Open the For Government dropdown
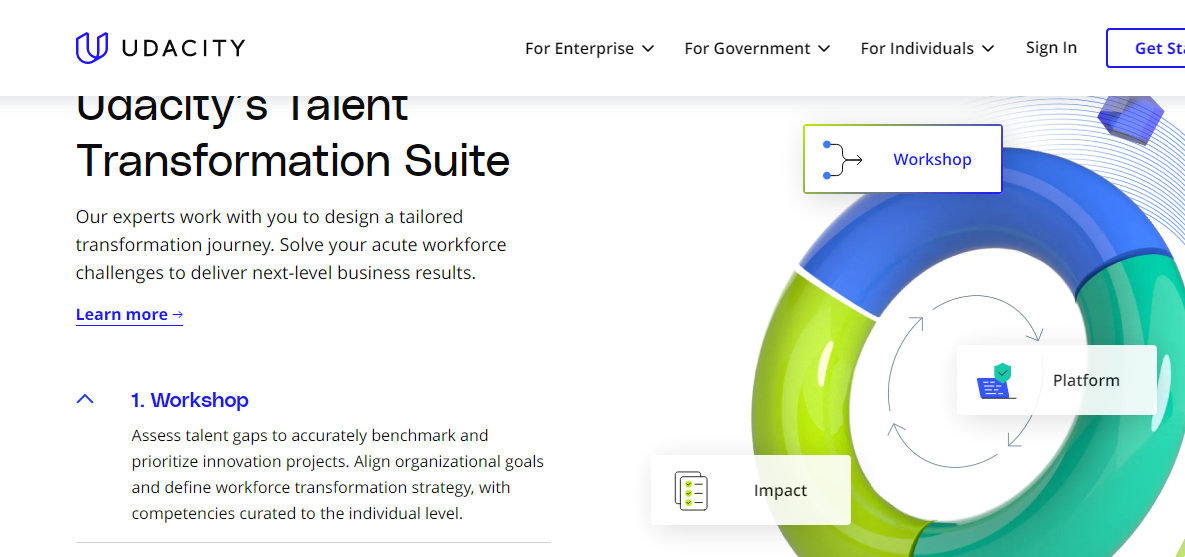Viewport: 1185px width, 557px height. 757,48
